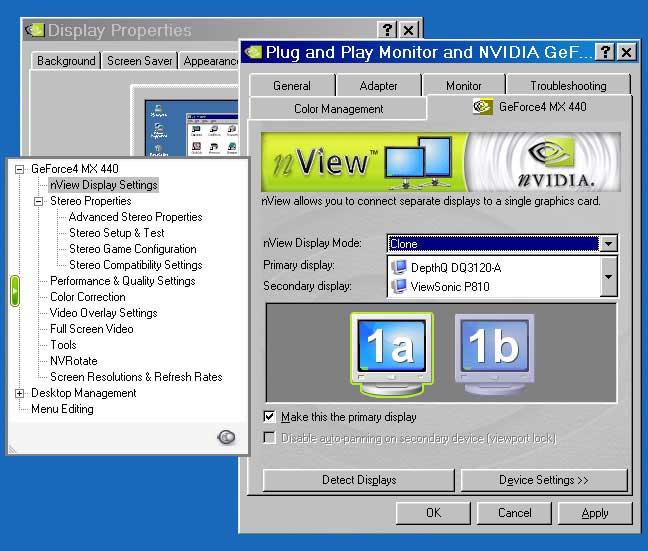The height and width of the screenshot is (551, 648).
Task: Click the DepthQ DQ3120-A monitor icon
Action: tap(399, 267)
